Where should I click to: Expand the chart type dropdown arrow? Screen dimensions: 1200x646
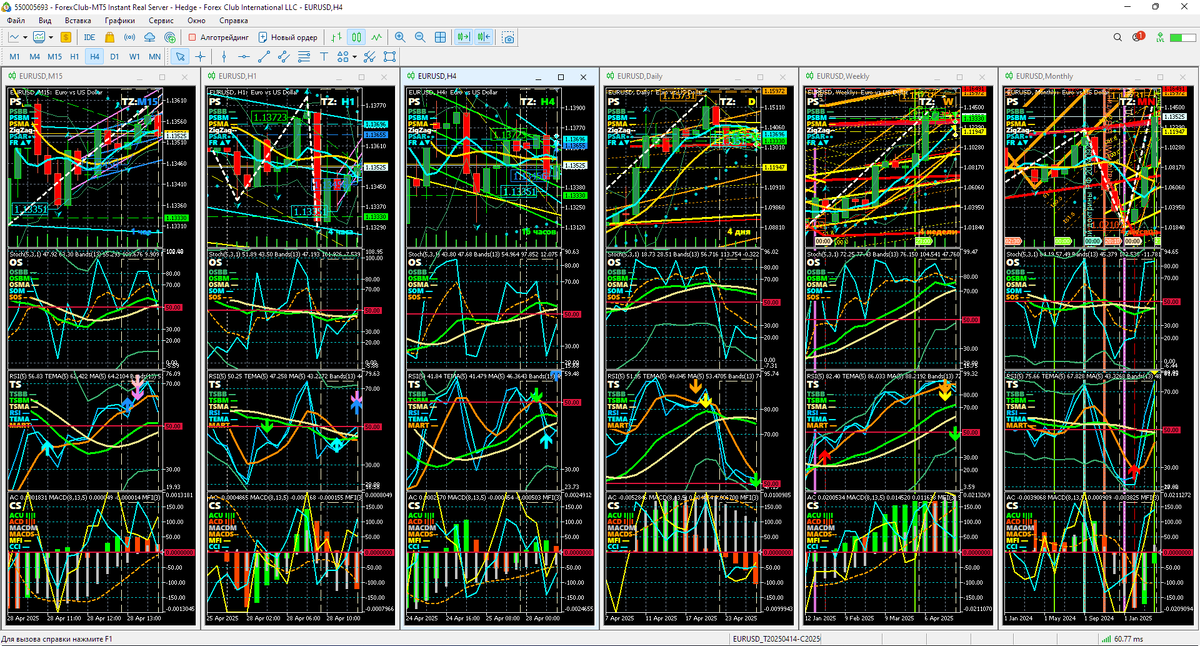25,37
